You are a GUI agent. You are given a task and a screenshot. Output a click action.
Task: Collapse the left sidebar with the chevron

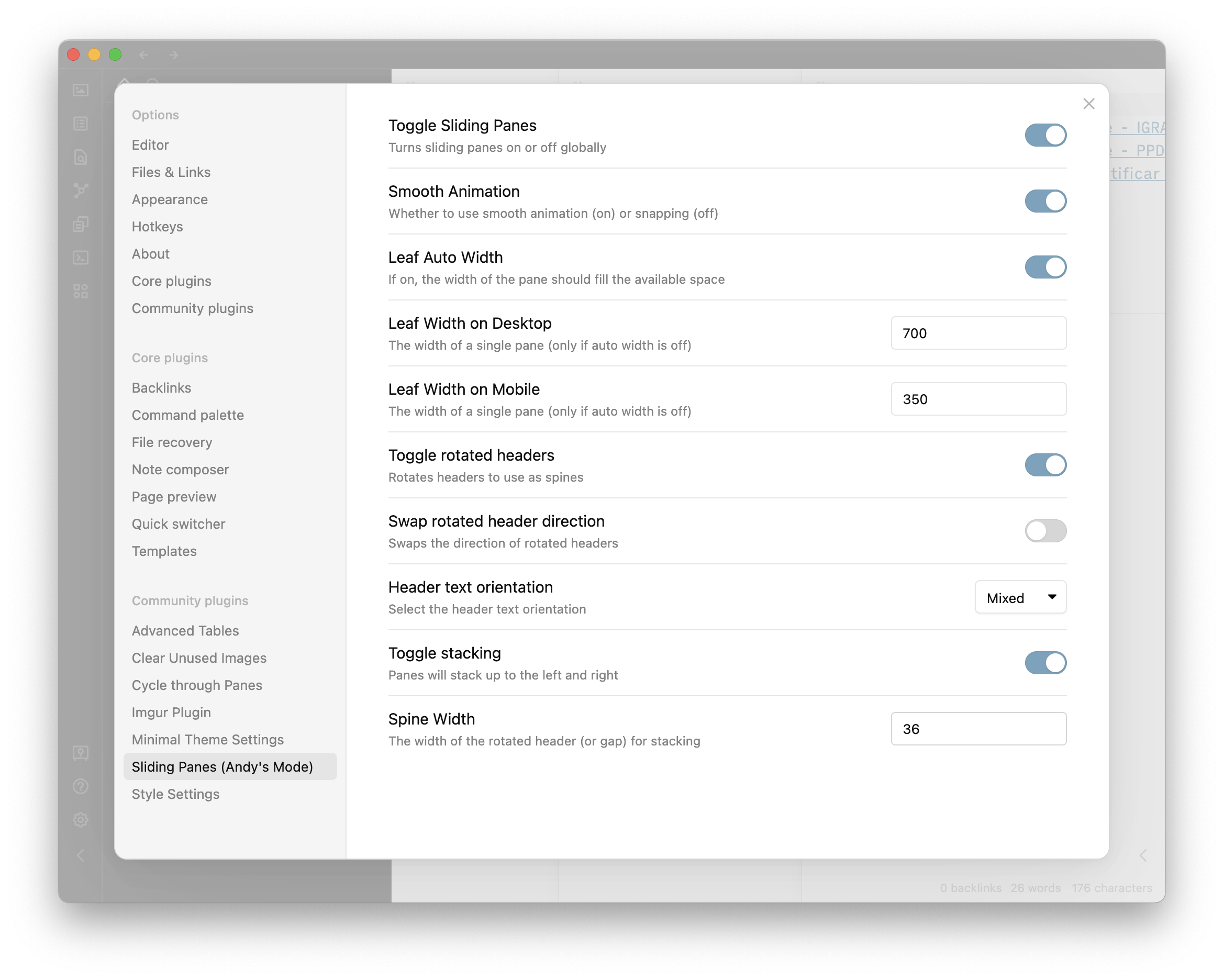click(81, 855)
